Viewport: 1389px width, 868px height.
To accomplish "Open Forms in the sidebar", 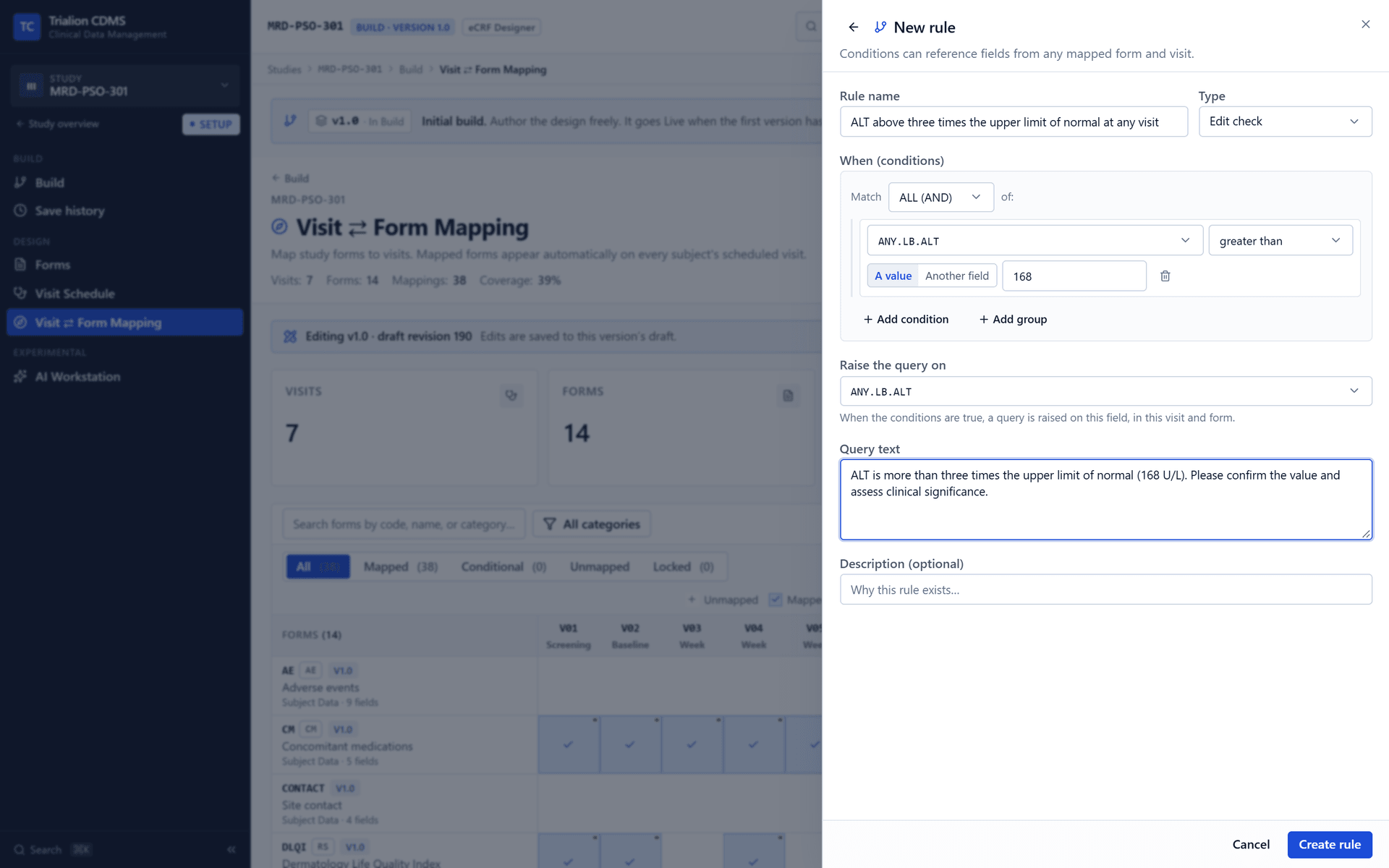I will [x=124, y=265].
